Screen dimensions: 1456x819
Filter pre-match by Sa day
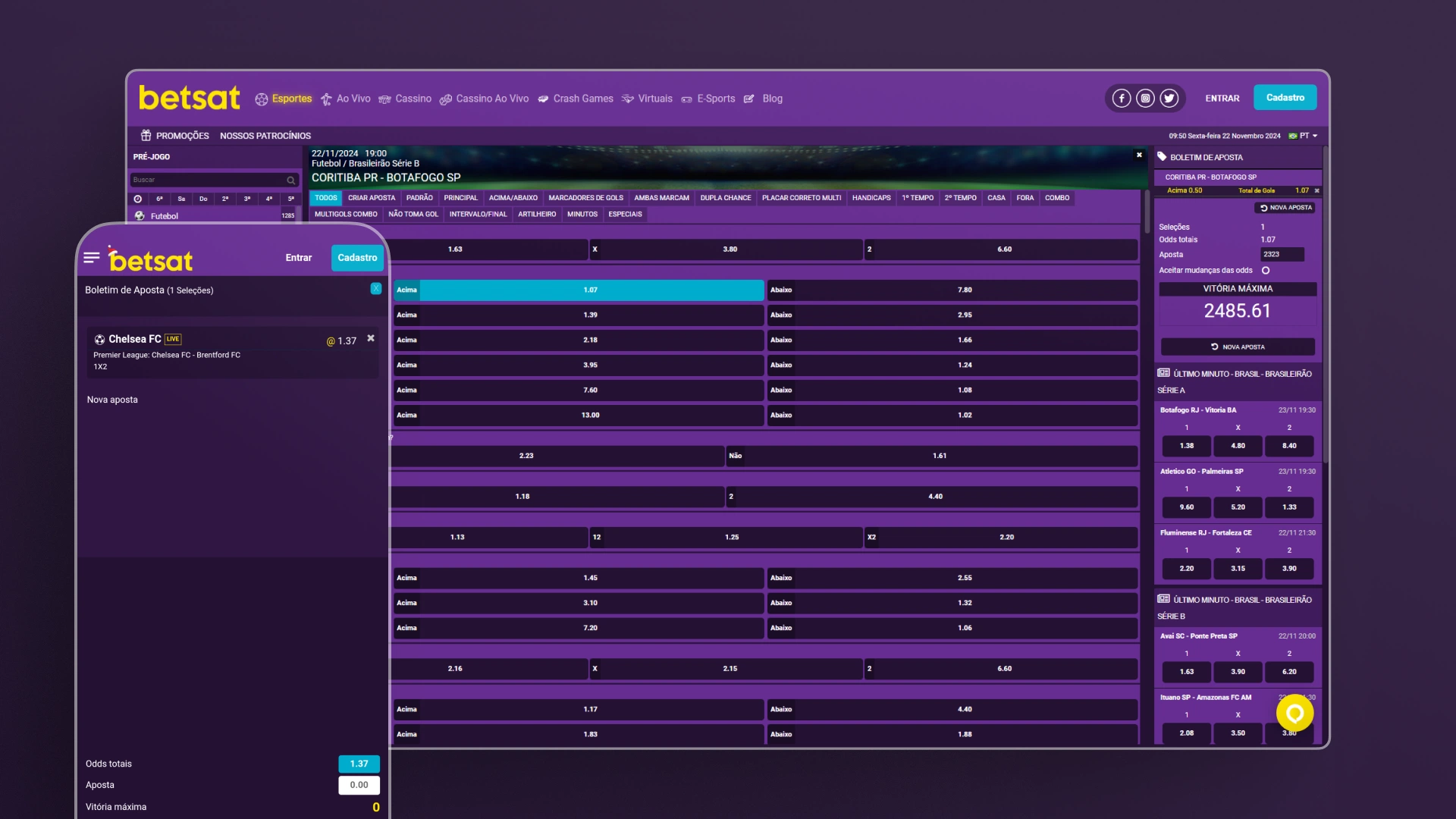(x=181, y=199)
